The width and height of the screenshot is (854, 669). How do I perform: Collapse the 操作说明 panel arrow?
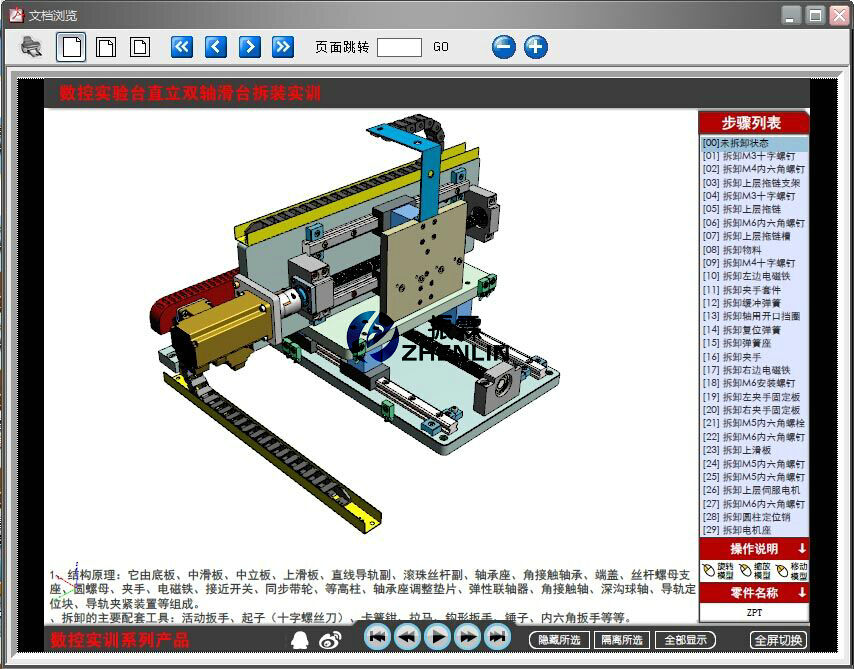(x=801, y=549)
